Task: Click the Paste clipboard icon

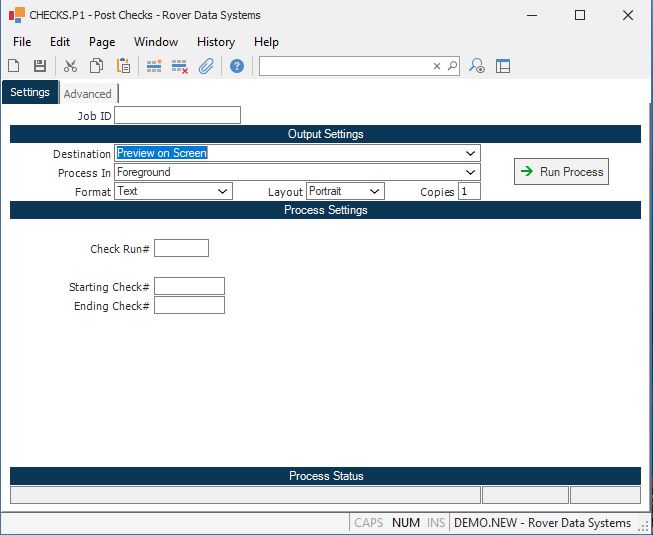Action: coord(123,66)
